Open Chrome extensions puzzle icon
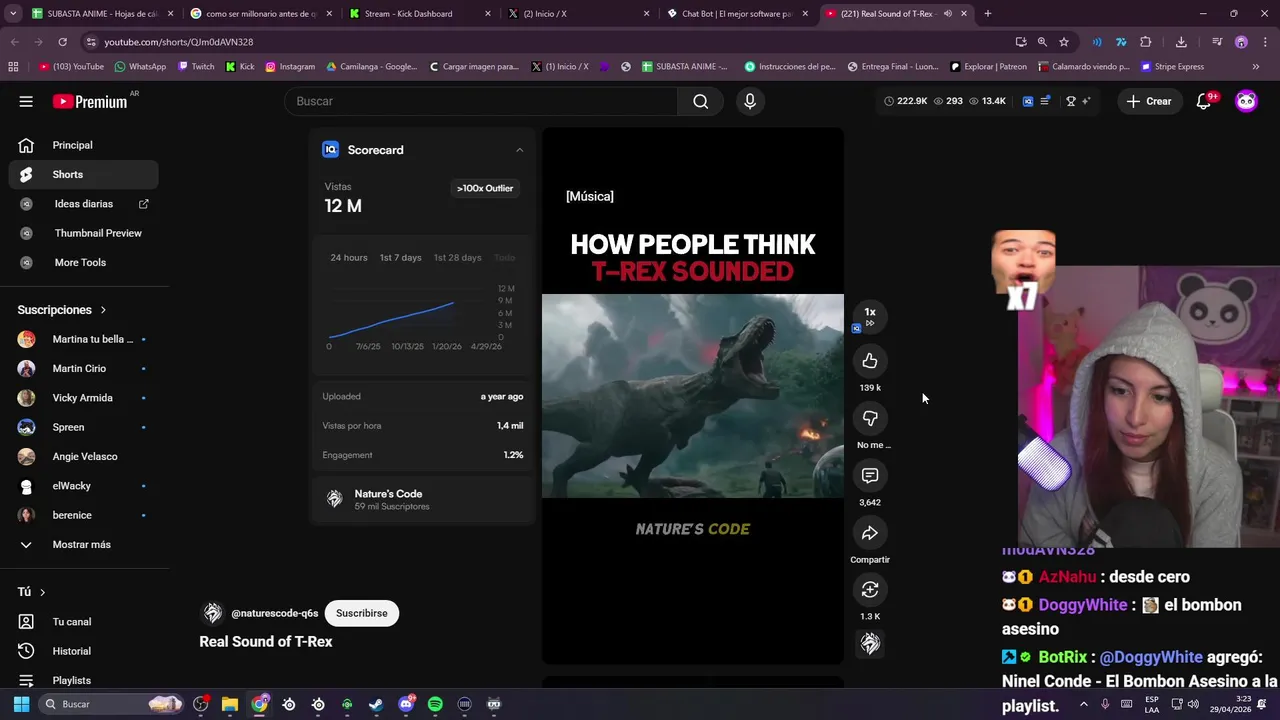1280x720 pixels. (x=1146, y=42)
